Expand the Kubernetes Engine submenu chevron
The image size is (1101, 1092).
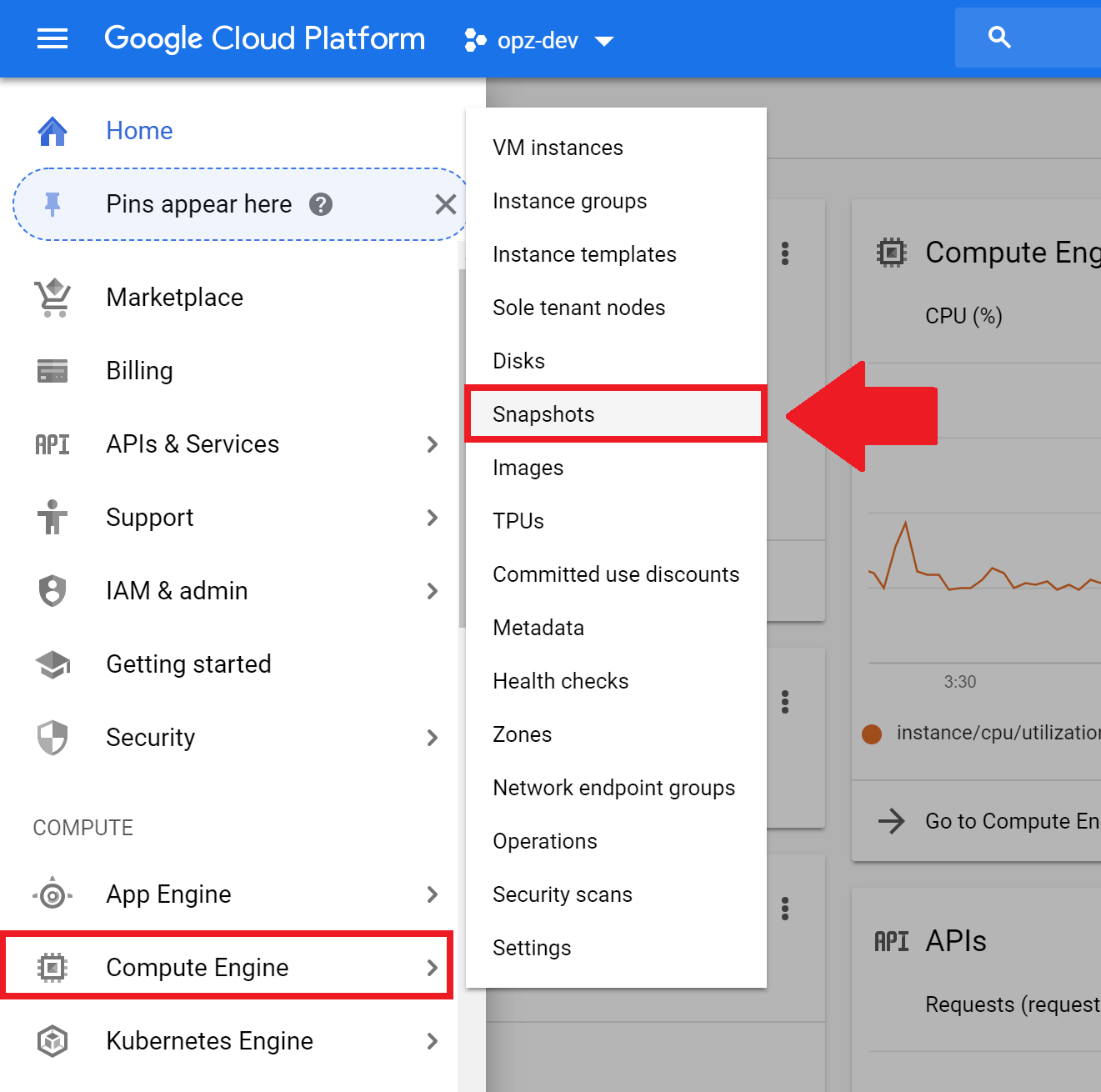432,1041
